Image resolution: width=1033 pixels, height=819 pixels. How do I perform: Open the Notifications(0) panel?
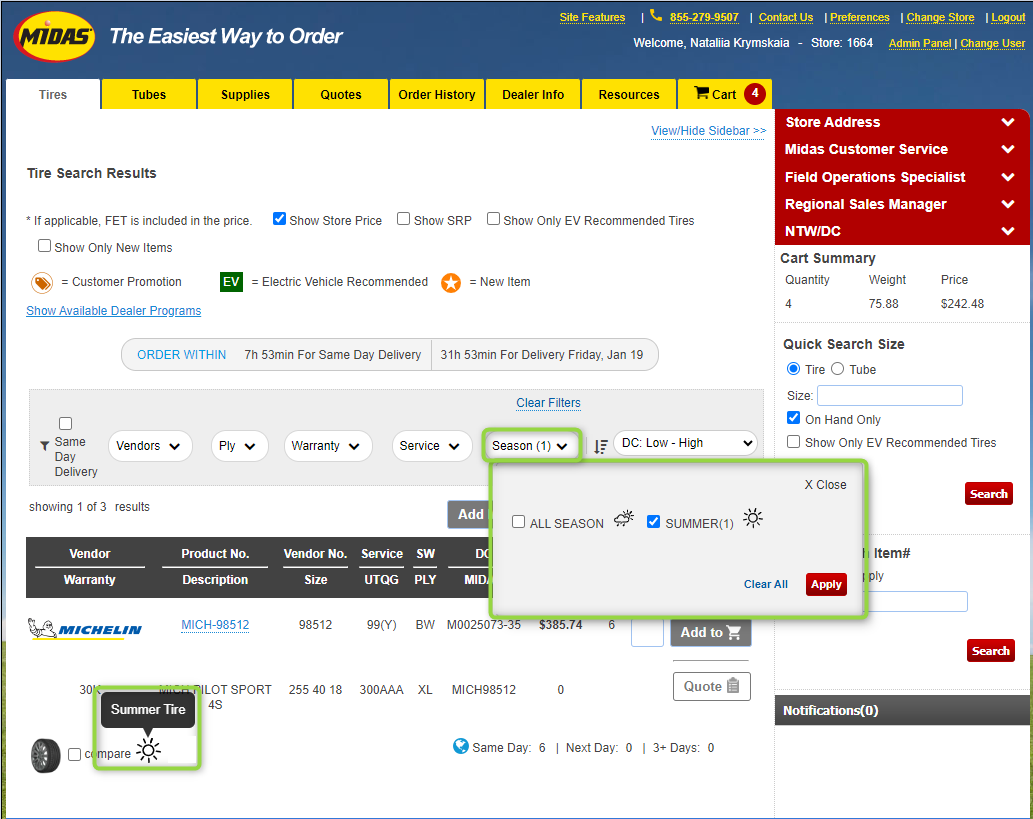pos(903,710)
